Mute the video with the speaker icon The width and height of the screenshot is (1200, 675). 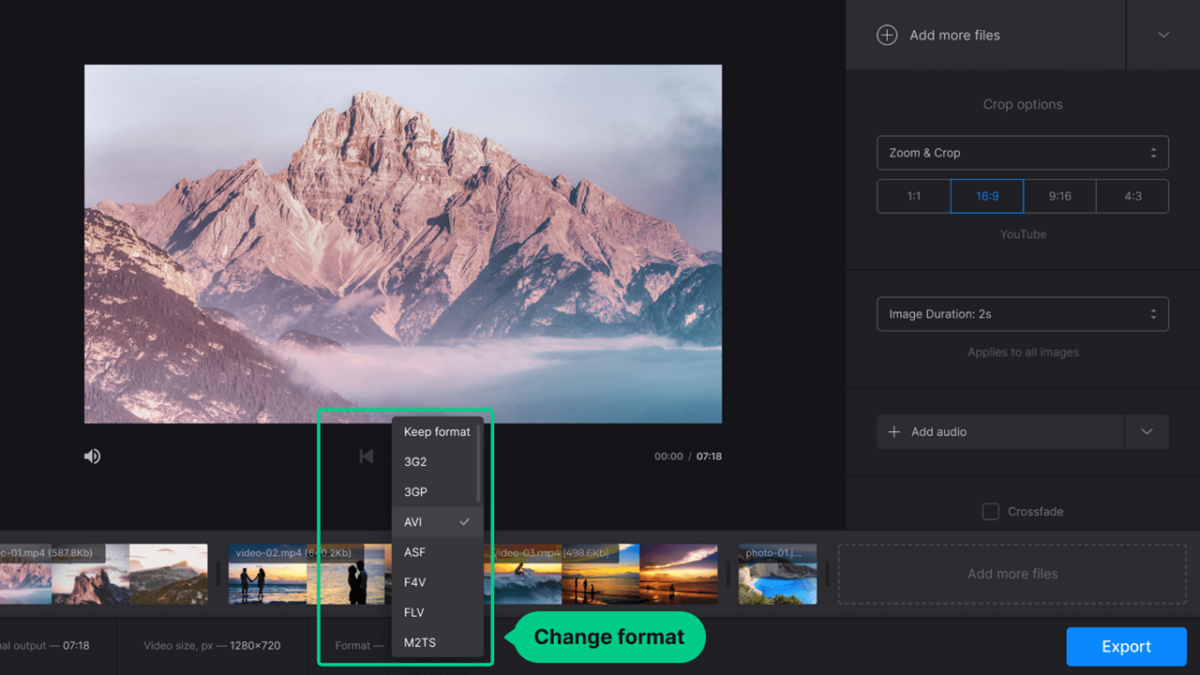92,456
